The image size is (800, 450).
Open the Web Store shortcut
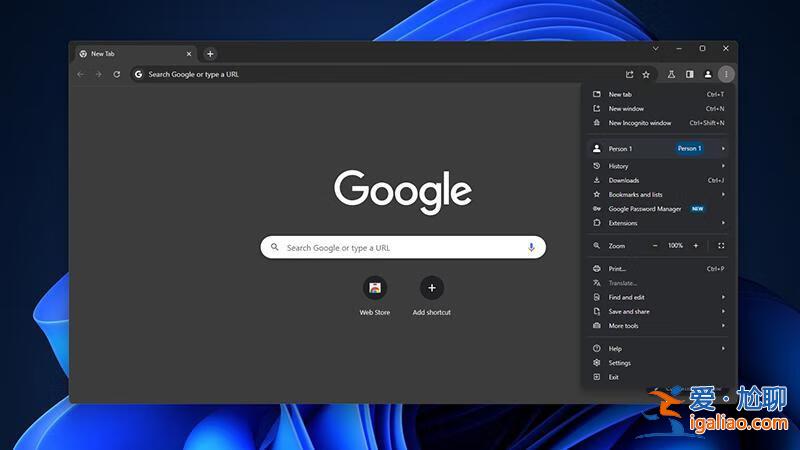click(x=375, y=288)
